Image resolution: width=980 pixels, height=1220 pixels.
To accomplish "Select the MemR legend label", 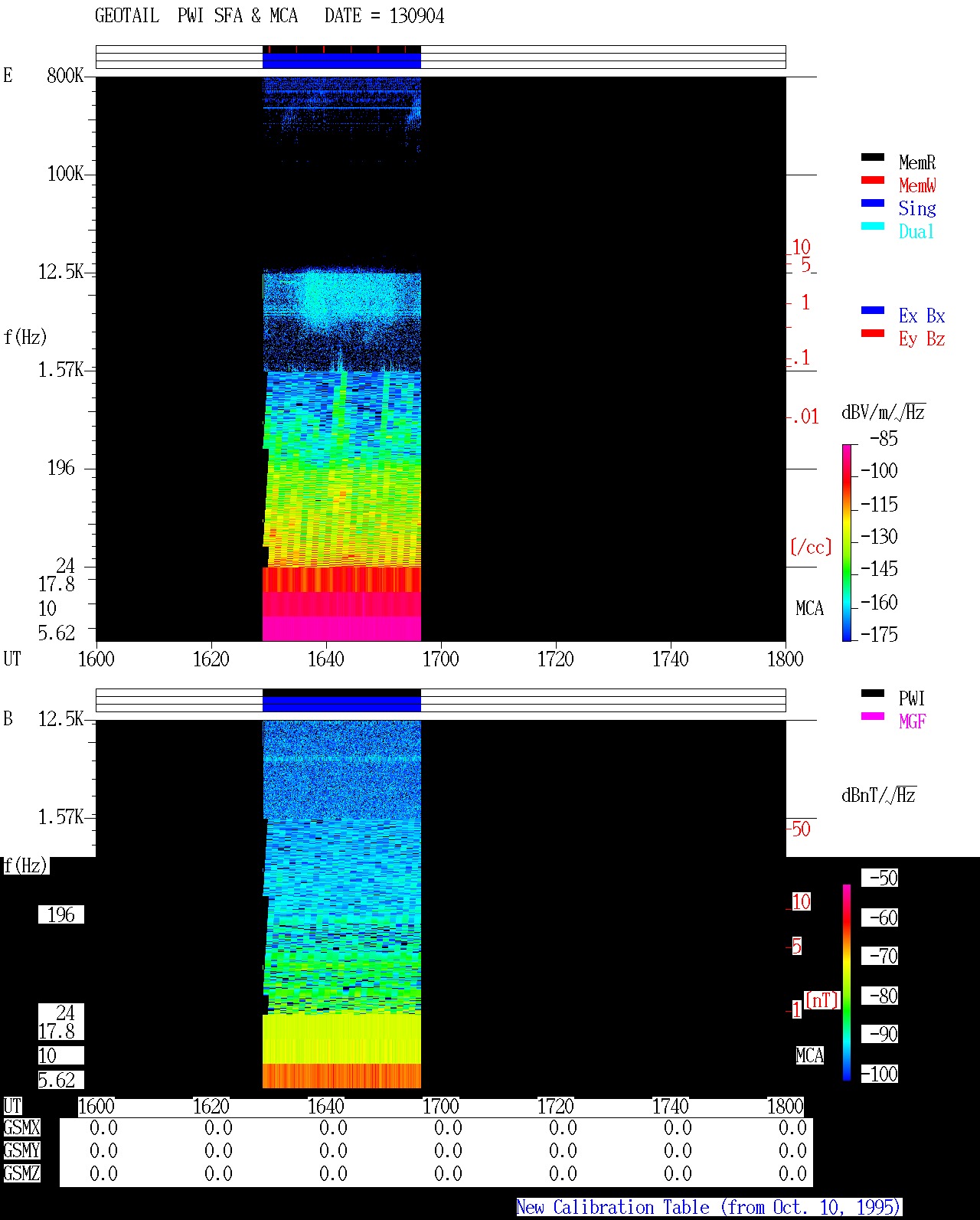I will [x=917, y=162].
